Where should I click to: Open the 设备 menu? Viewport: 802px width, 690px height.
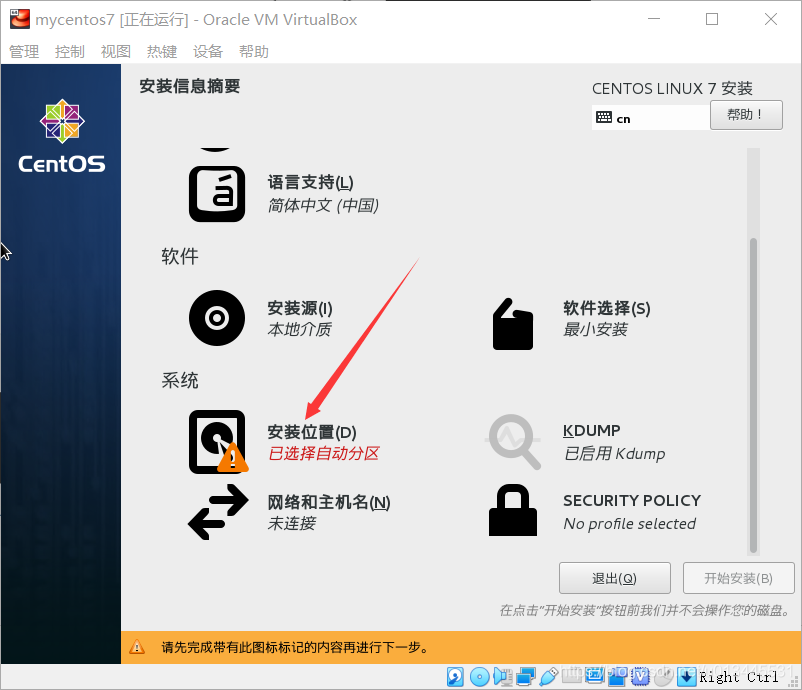[208, 51]
